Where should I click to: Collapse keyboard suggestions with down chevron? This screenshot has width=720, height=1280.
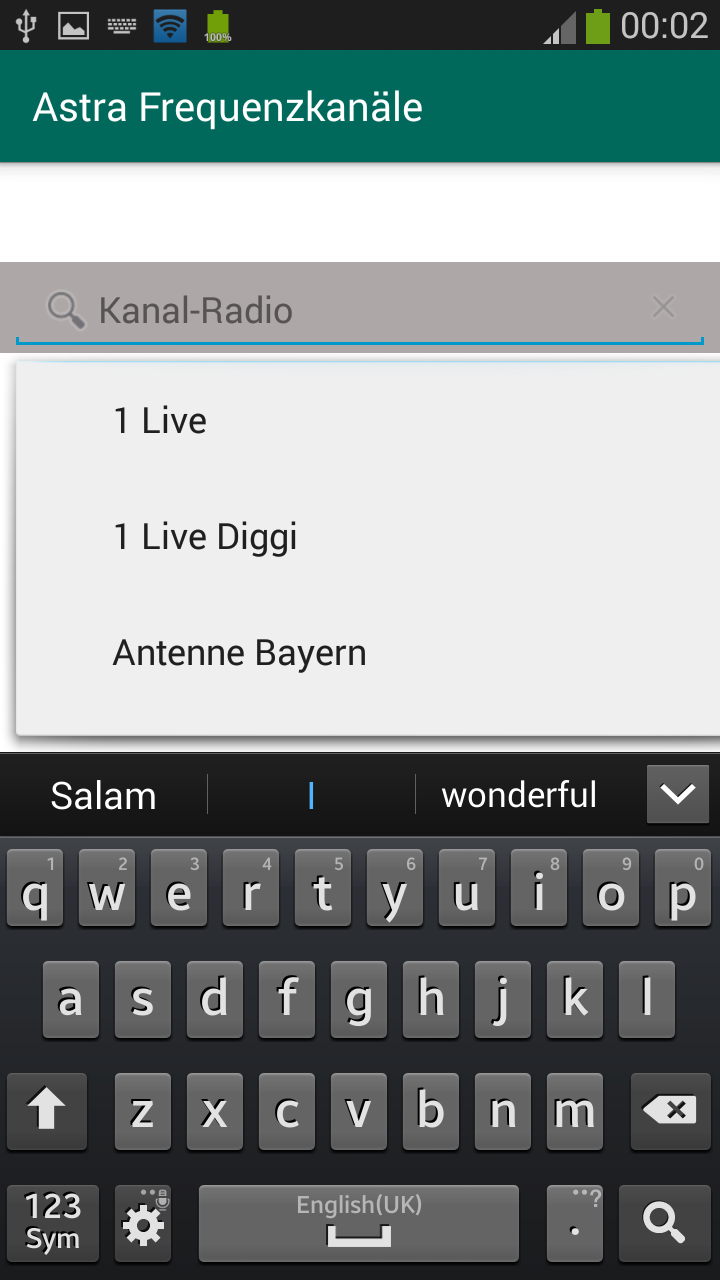[678, 795]
